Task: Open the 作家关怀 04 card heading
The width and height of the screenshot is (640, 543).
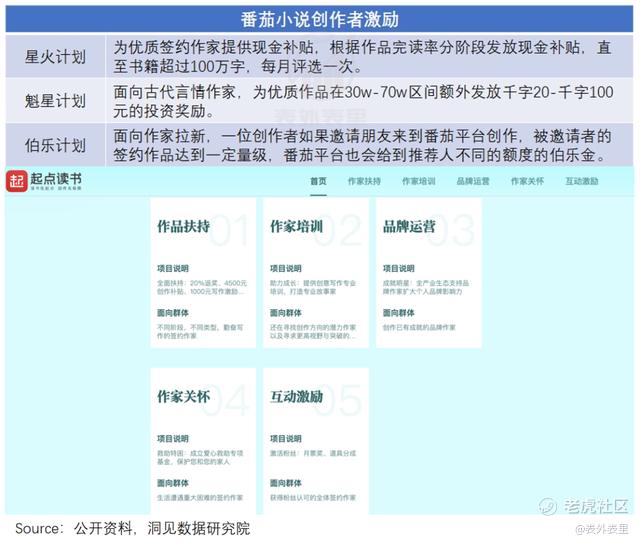Action: [184, 396]
